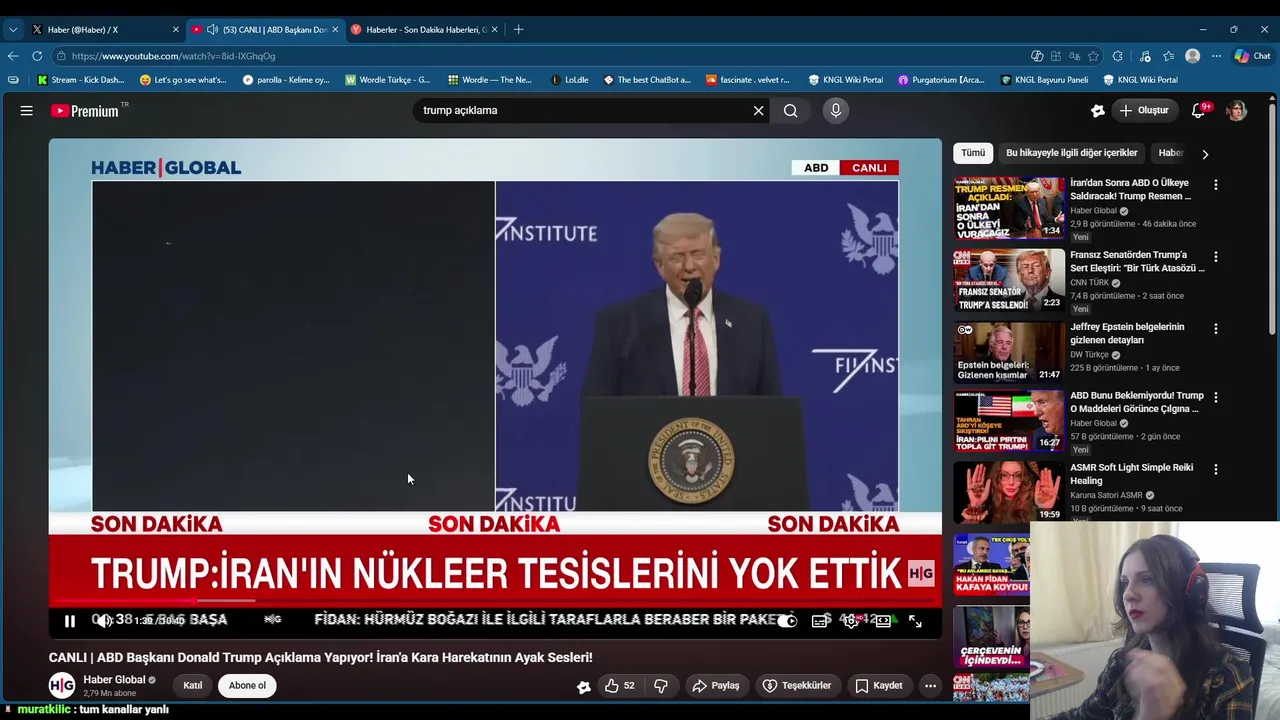Switch to the 'Haberler - Son Dakika Haberleri' tab
The image size is (1280, 720).
point(425,30)
